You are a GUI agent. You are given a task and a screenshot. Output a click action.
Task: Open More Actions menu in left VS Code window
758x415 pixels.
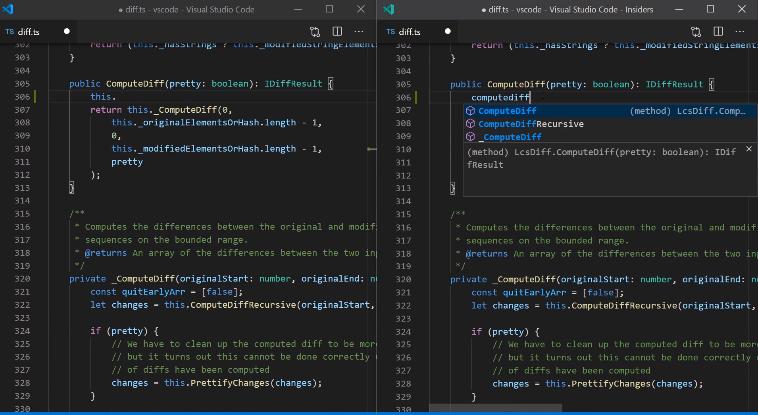tap(360, 32)
